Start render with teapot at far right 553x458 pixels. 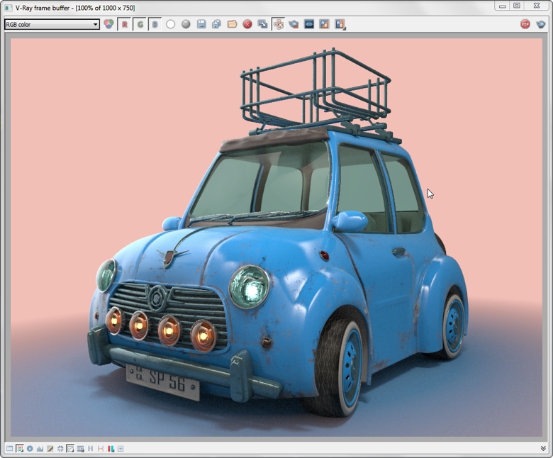(541, 24)
